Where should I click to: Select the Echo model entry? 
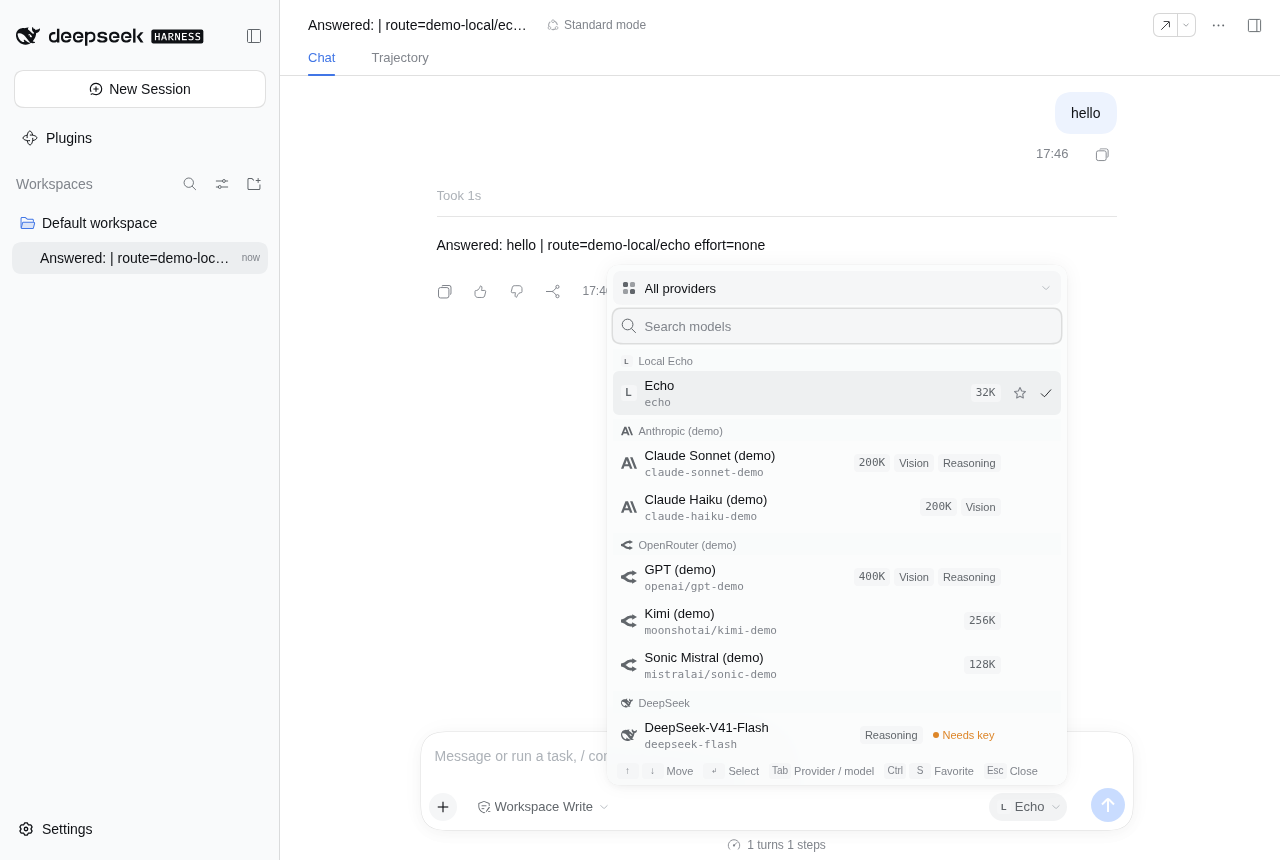tap(837, 393)
